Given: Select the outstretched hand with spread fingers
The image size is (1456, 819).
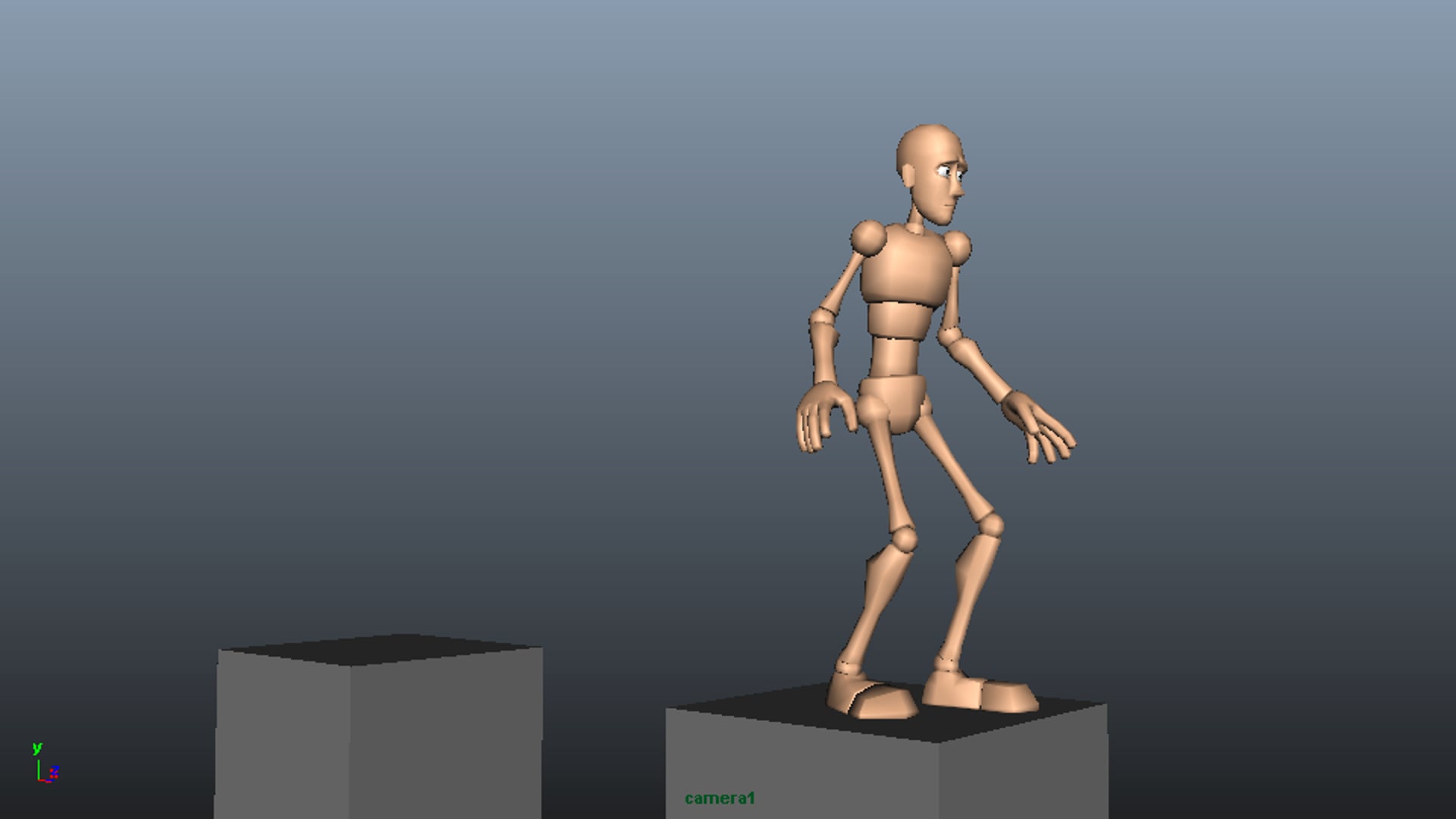Looking at the screenshot, I should 1037,425.
